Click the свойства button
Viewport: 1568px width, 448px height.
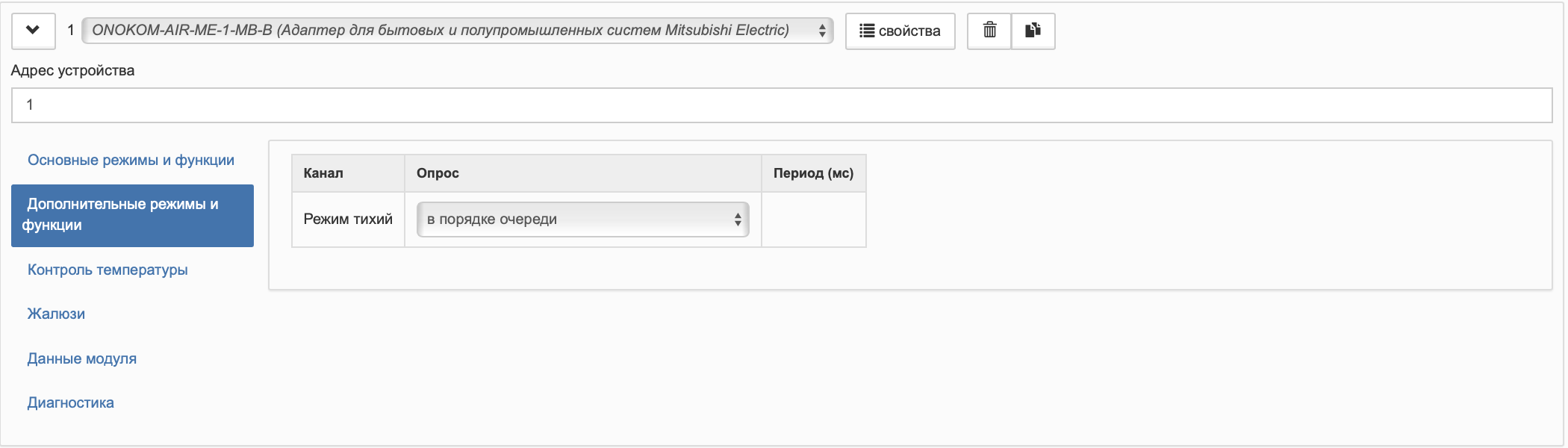click(x=900, y=31)
